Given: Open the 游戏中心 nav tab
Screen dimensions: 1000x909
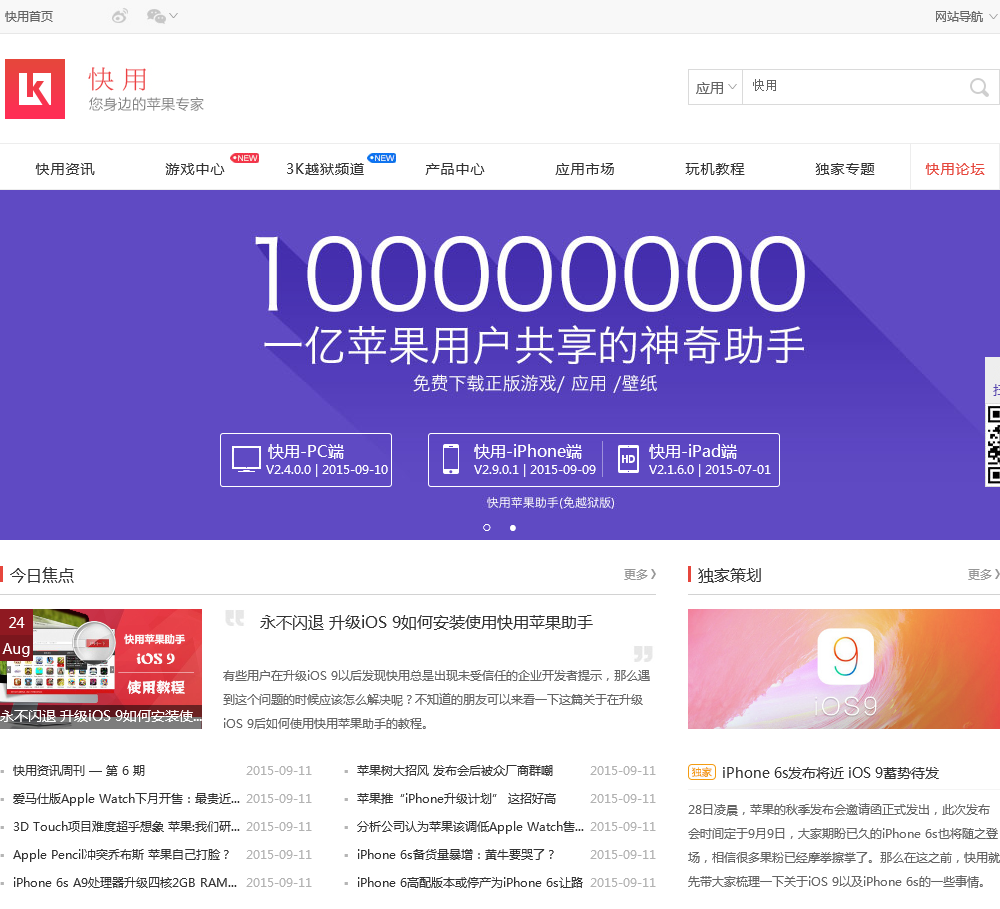Looking at the screenshot, I should pos(195,169).
